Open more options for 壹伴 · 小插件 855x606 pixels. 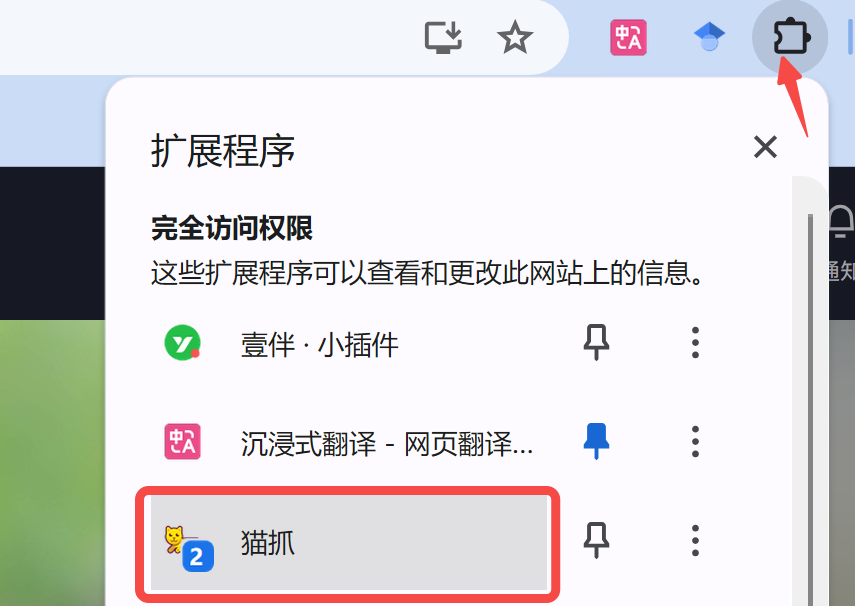(695, 343)
